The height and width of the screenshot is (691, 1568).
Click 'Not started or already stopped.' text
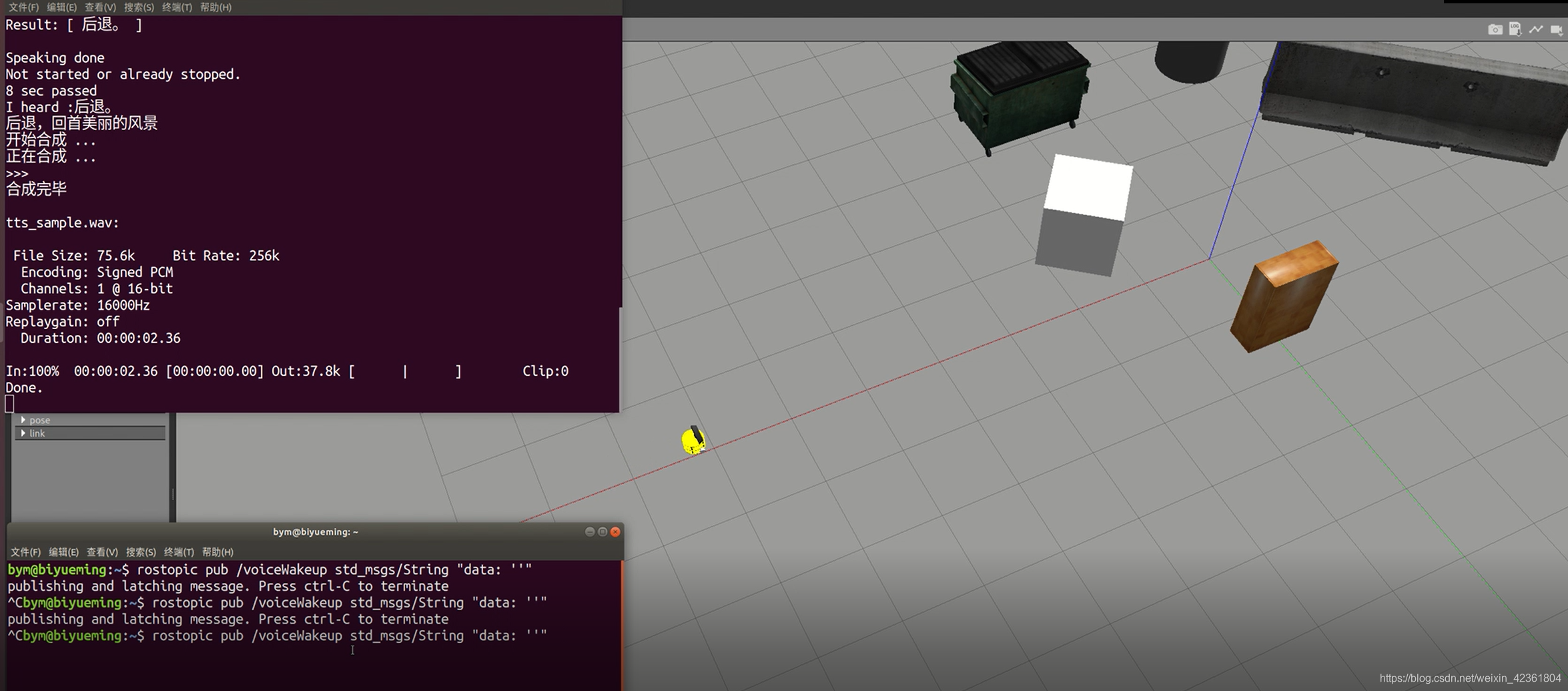[123, 75]
